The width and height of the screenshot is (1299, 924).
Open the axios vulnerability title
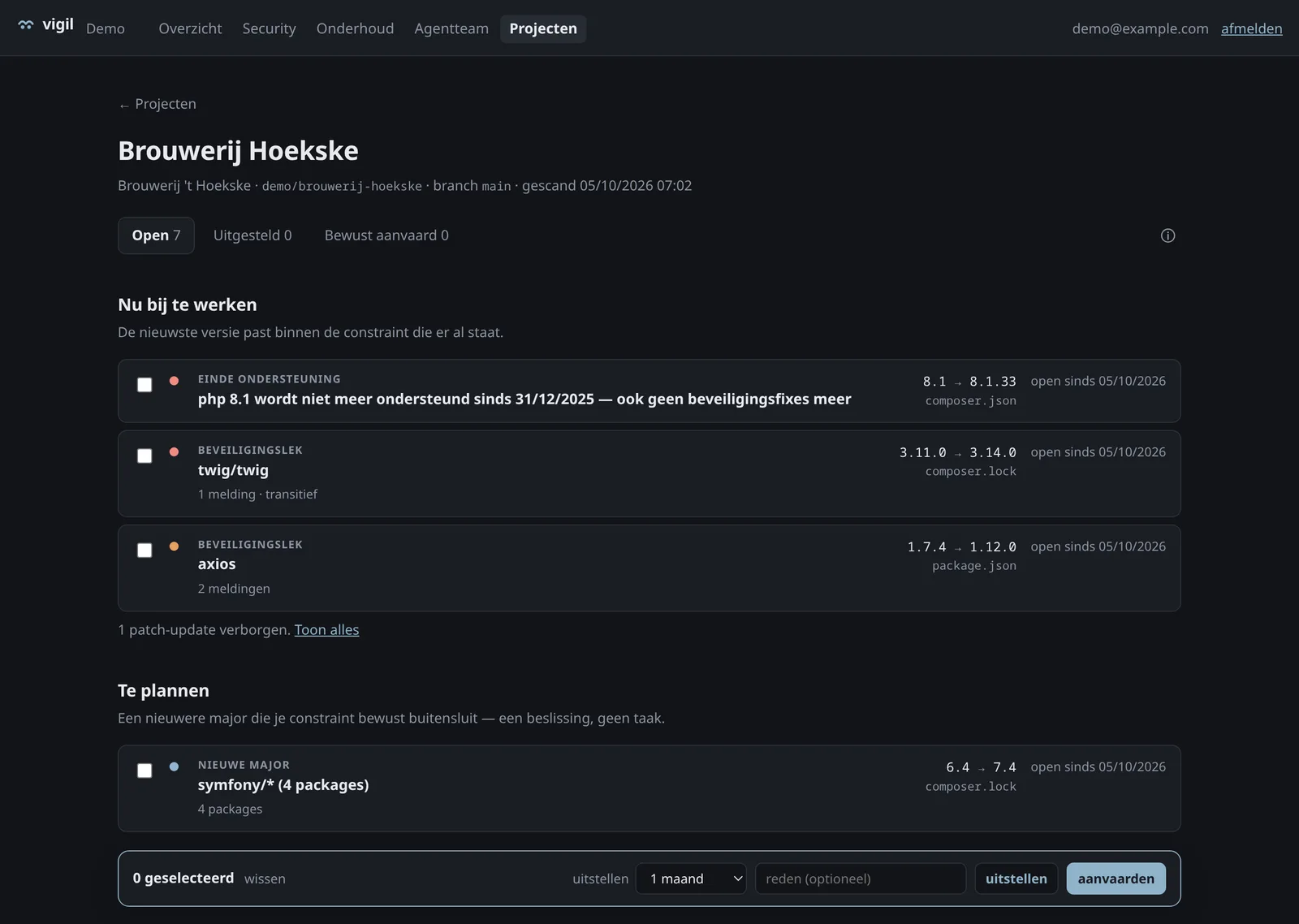(x=217, y=564)
